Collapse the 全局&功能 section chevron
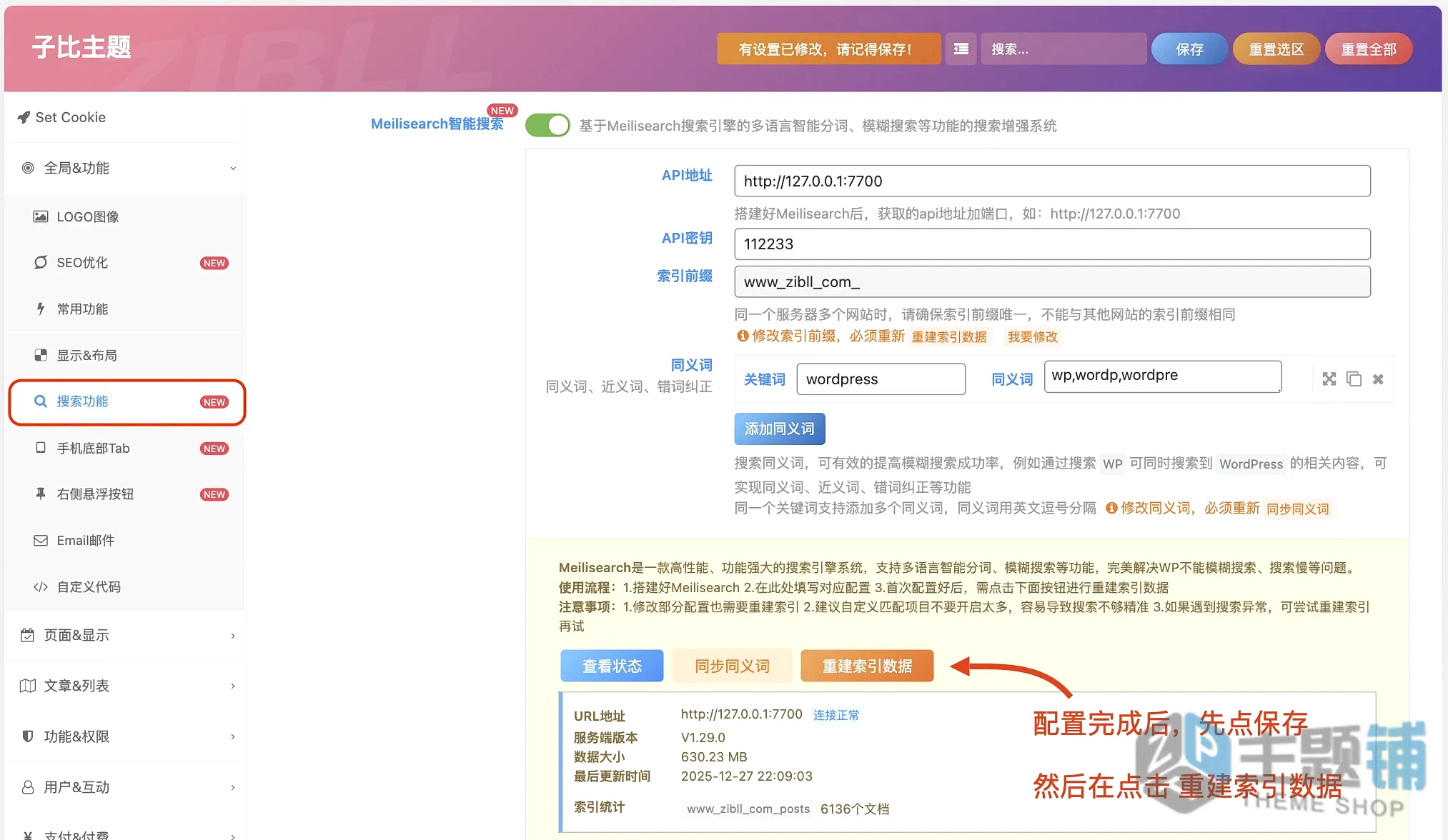1448x840 pixels. [x=233, y=169]
